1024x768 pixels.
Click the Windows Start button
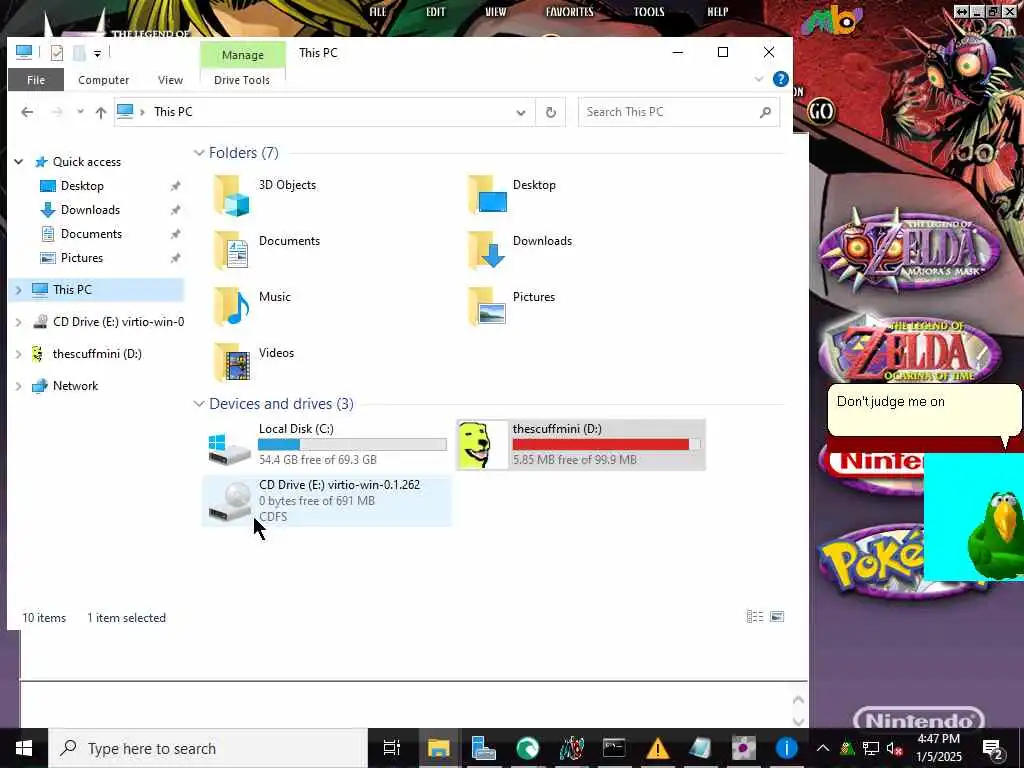[x=24, y=748]
